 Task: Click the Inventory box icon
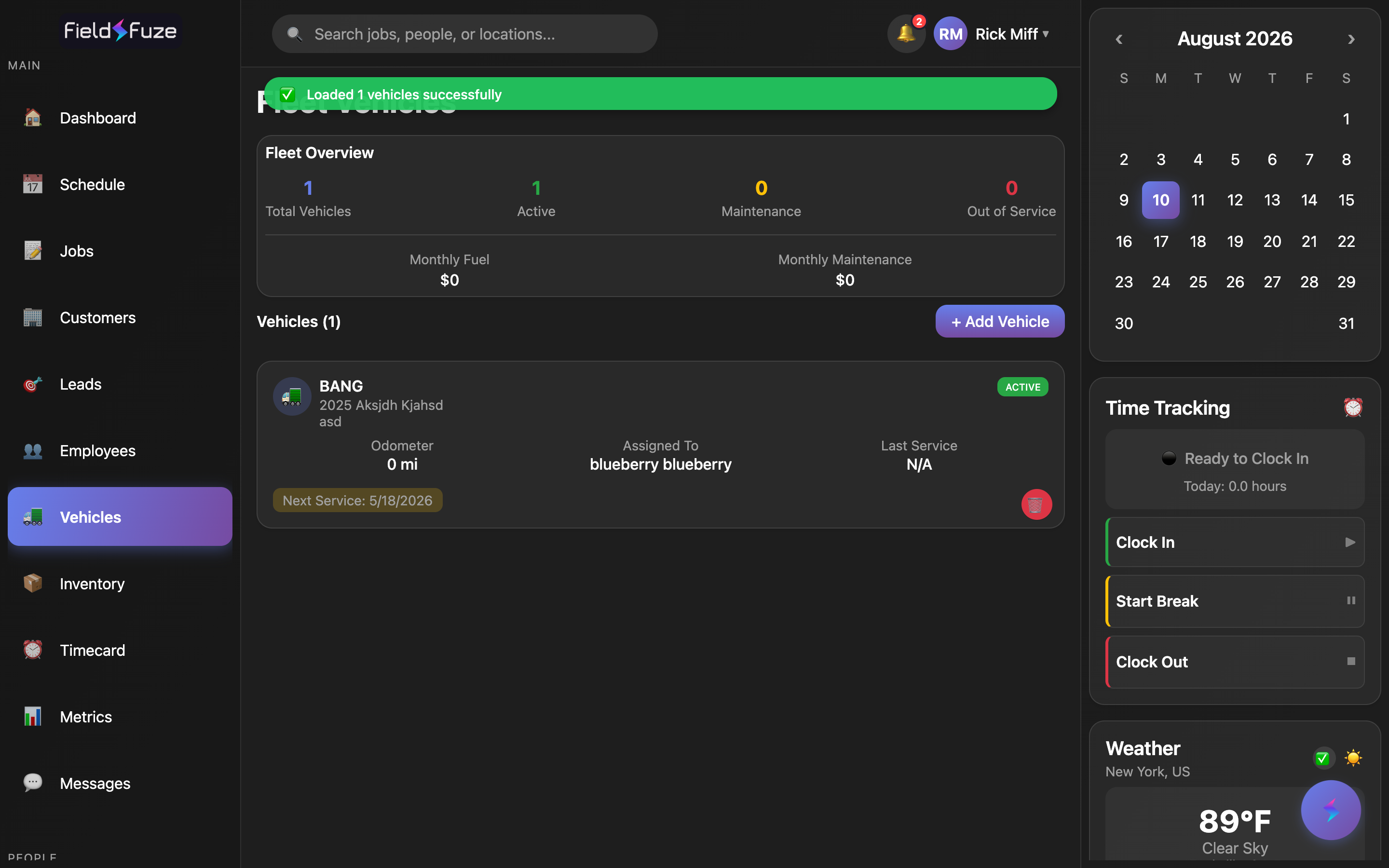(33, 584)
